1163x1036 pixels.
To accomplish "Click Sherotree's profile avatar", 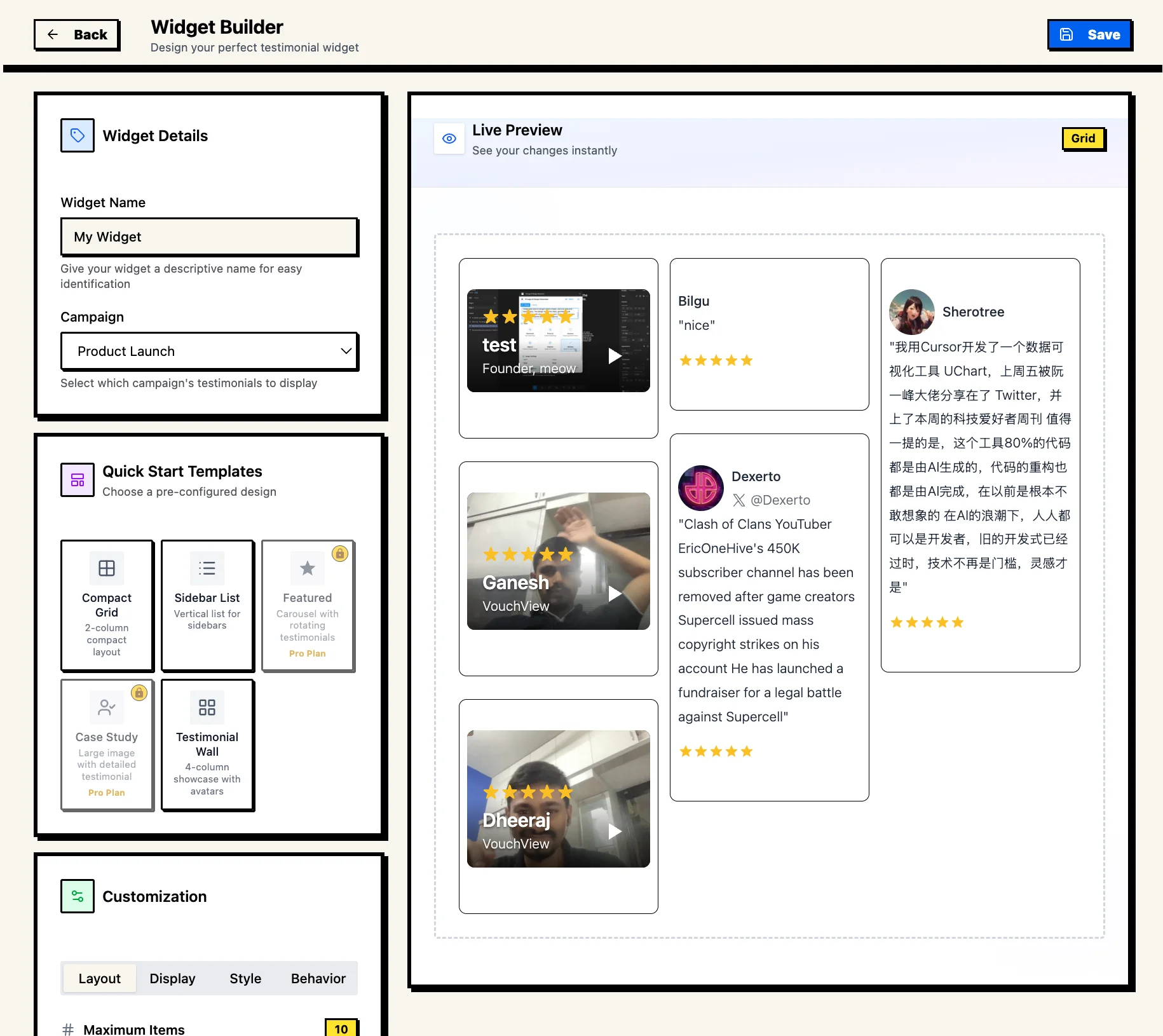I will click(x=911, y=312).
